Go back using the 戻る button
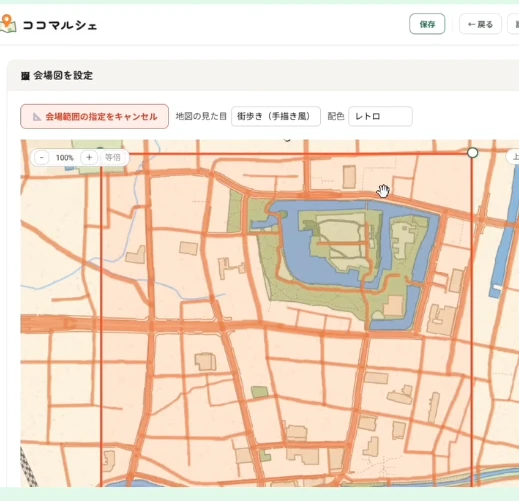 pos(480,24)
